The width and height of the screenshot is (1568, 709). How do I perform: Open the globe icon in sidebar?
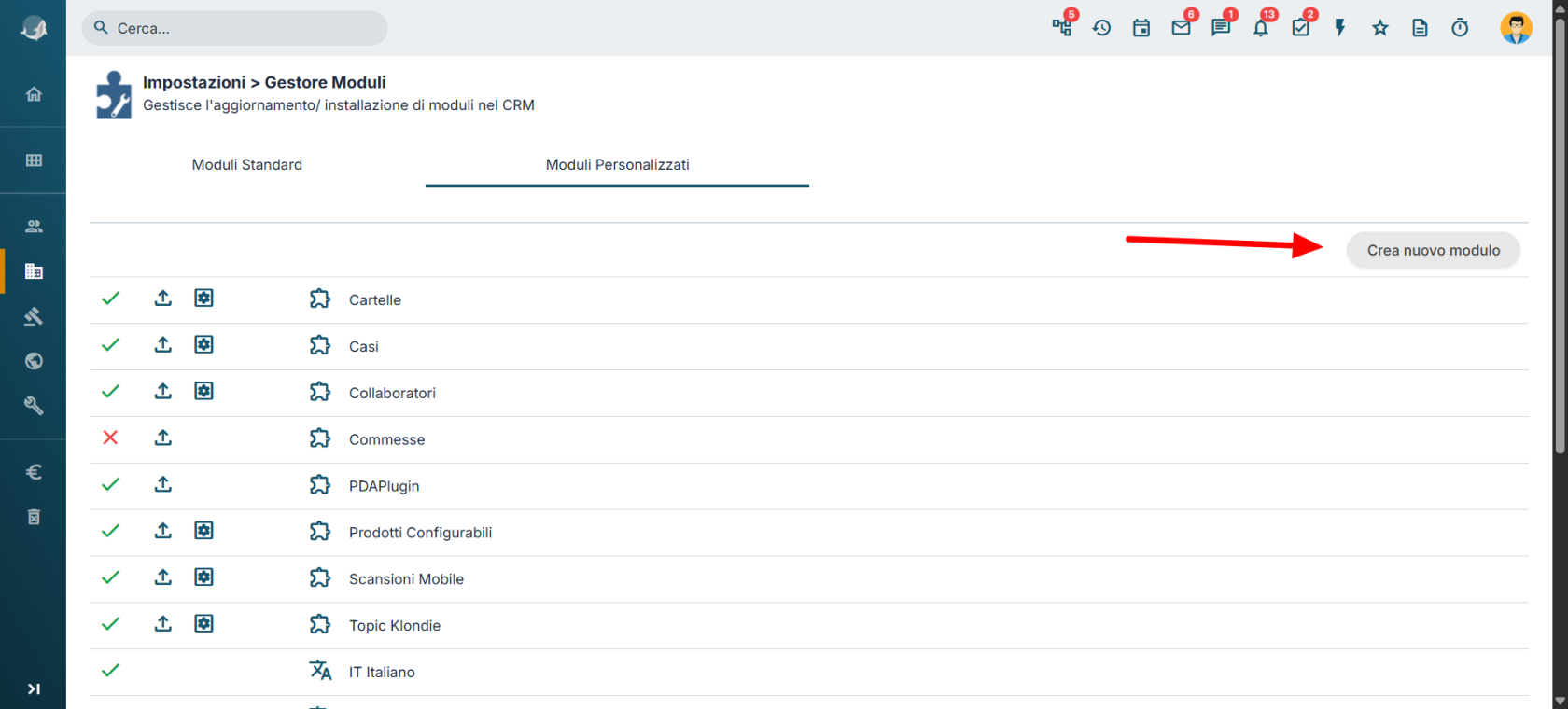[34, 361]
